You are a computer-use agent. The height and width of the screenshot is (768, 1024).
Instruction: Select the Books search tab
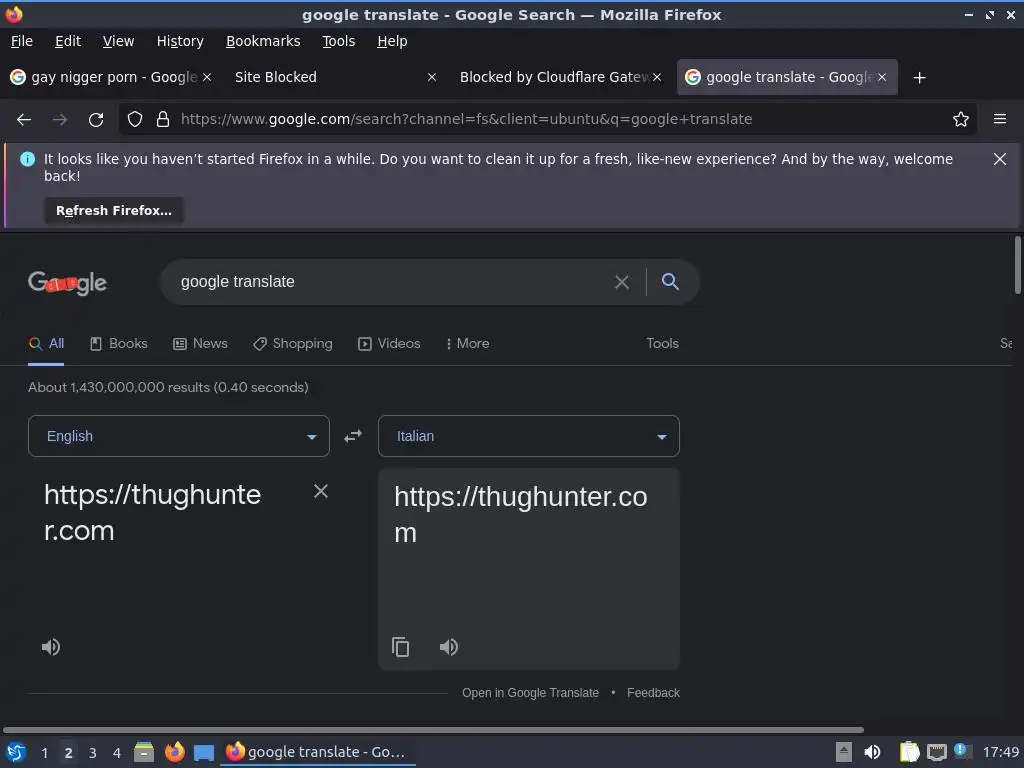coord(119,344)
